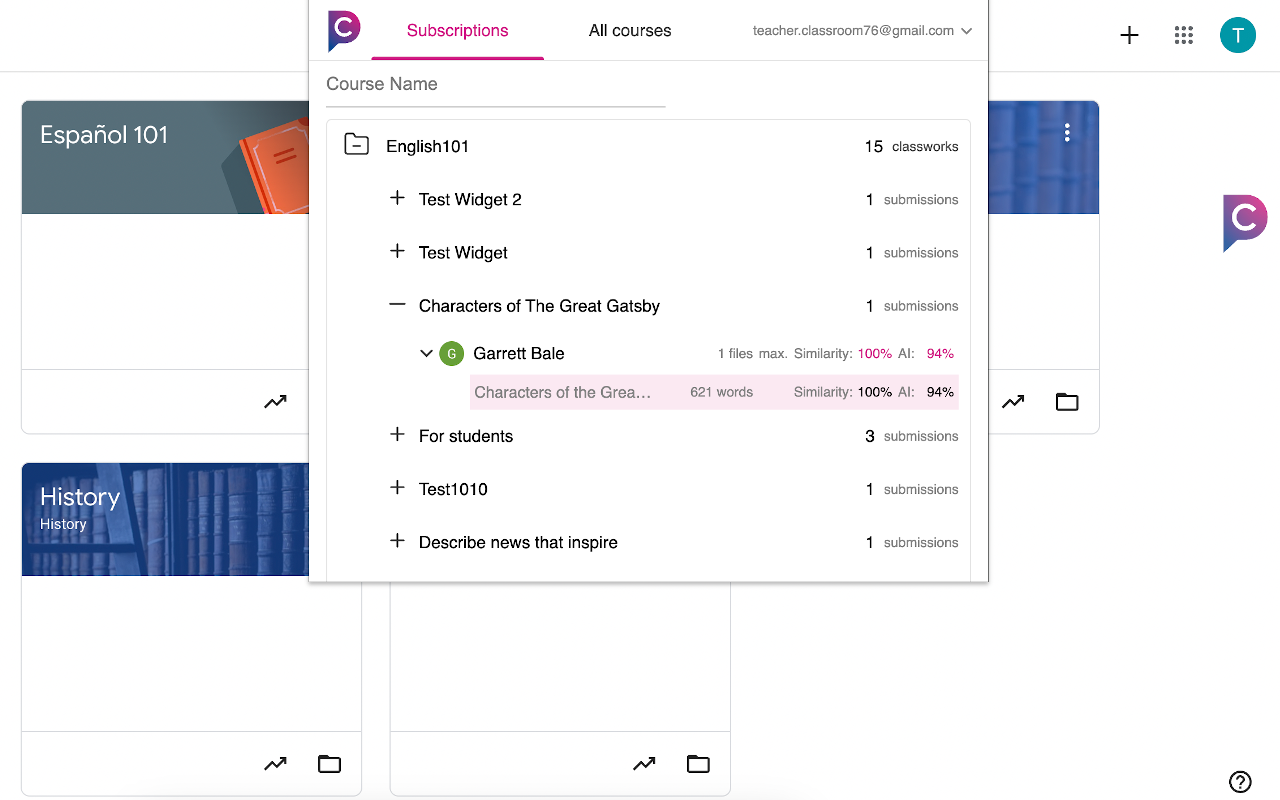Open the Google apps launcher grid
This screenshot has height=800, width=1280.
coord(1184,35)
